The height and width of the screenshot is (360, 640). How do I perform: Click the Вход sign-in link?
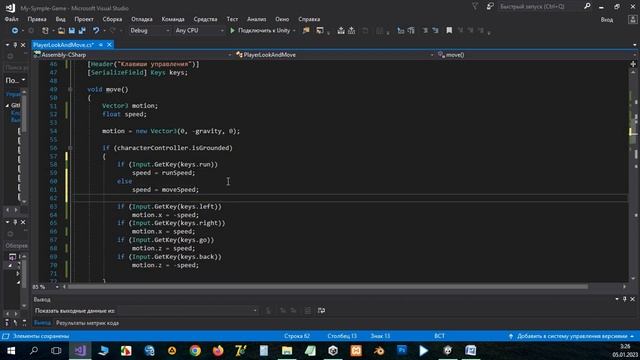(607, 20)
